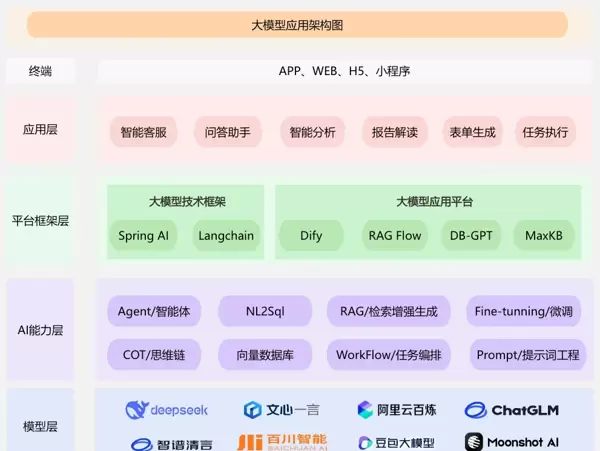Select the 报告解读 box
The width and height of the screenshot is (600, 451).
tap(394, 132)
